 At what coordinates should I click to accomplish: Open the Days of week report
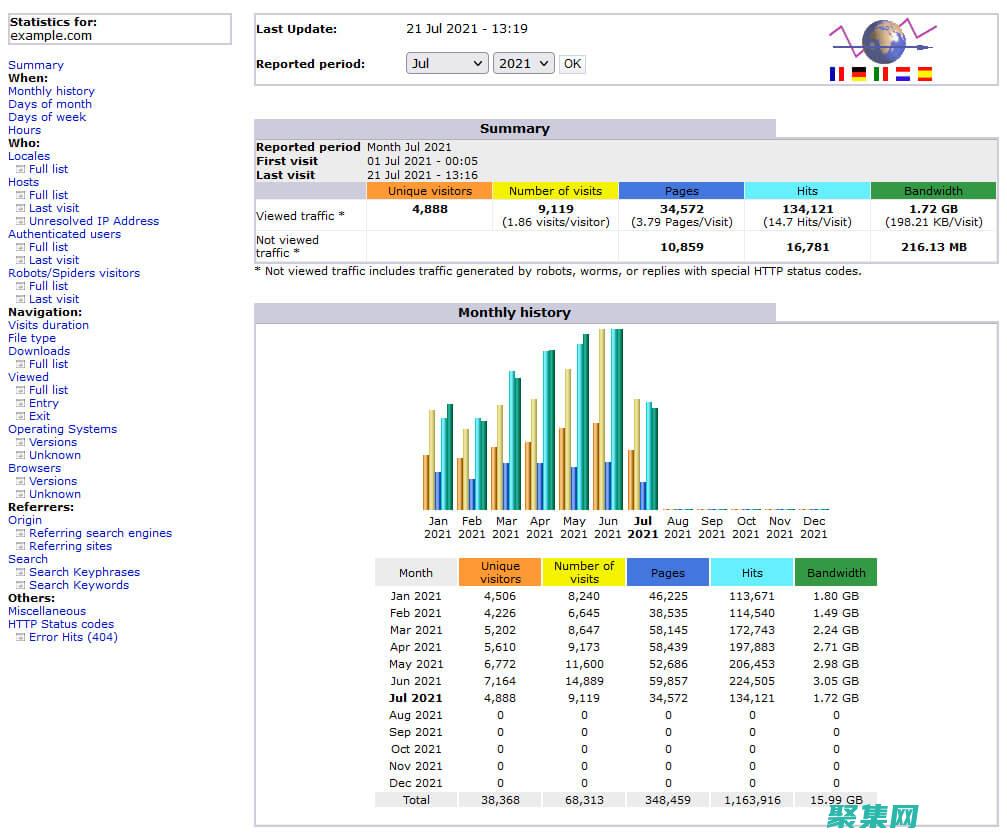pos(47,117)
